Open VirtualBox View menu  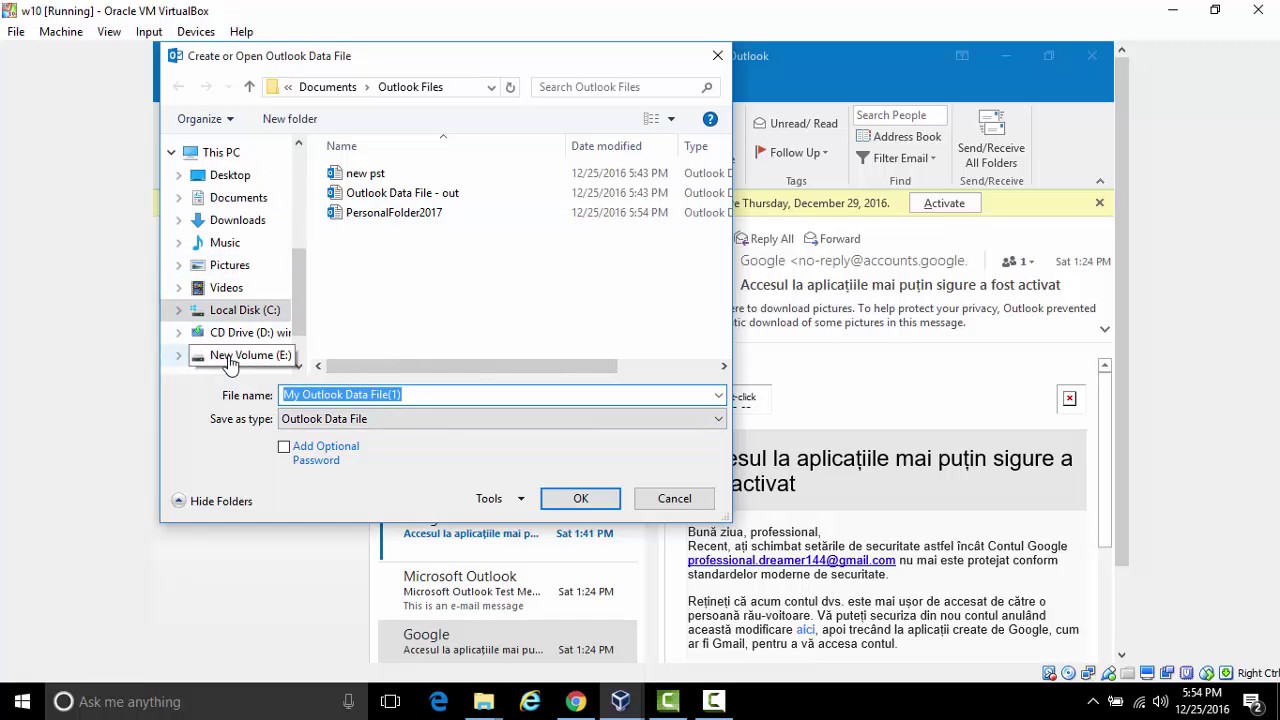(109, 32)
